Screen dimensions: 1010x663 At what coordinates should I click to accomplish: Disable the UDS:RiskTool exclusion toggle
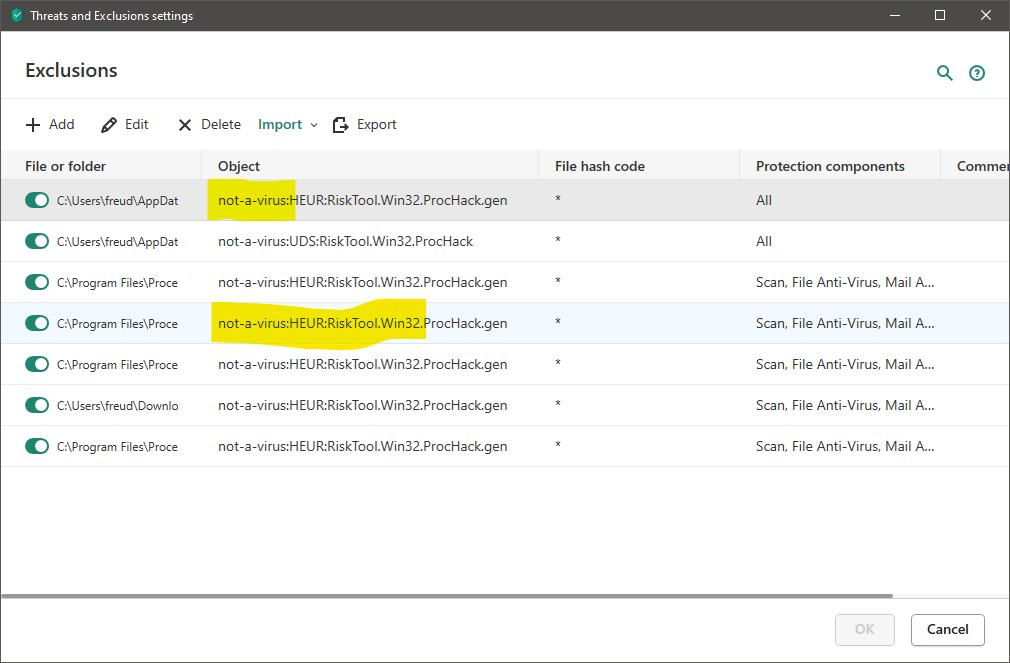[37, 241]
